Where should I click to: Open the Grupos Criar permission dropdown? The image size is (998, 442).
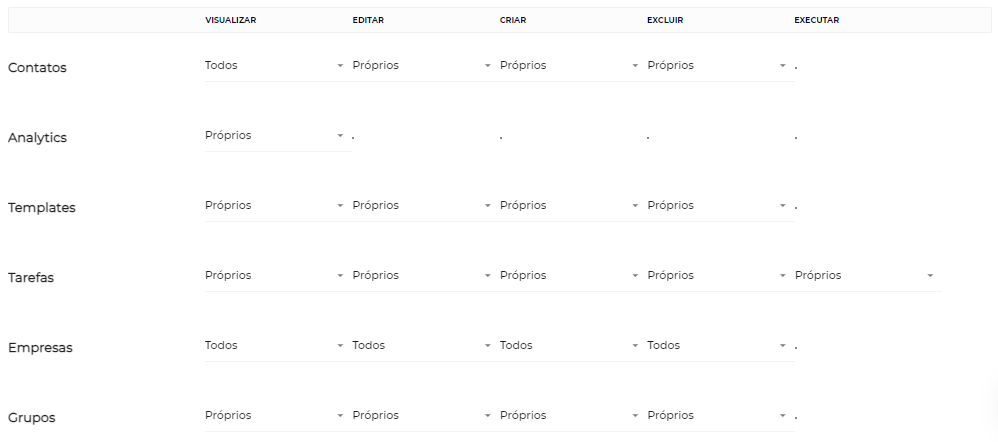[x=570, y=416]
